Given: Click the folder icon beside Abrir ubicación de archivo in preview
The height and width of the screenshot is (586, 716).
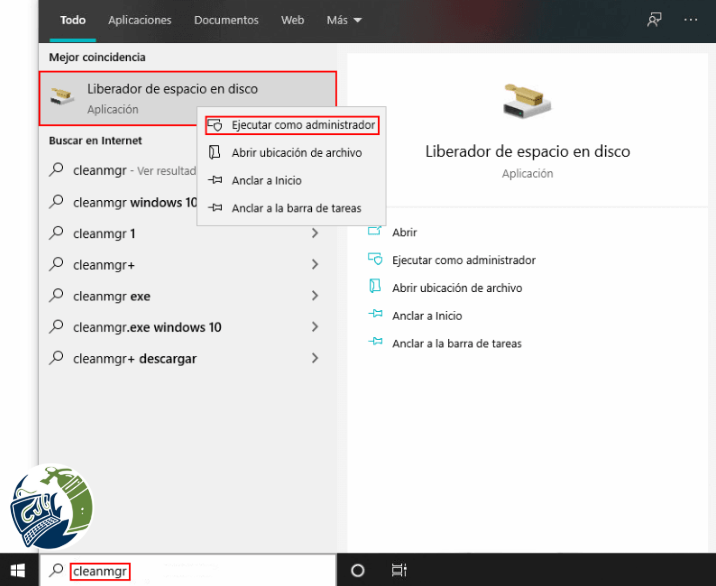Looking at the screenshot, I should (375, 286).
